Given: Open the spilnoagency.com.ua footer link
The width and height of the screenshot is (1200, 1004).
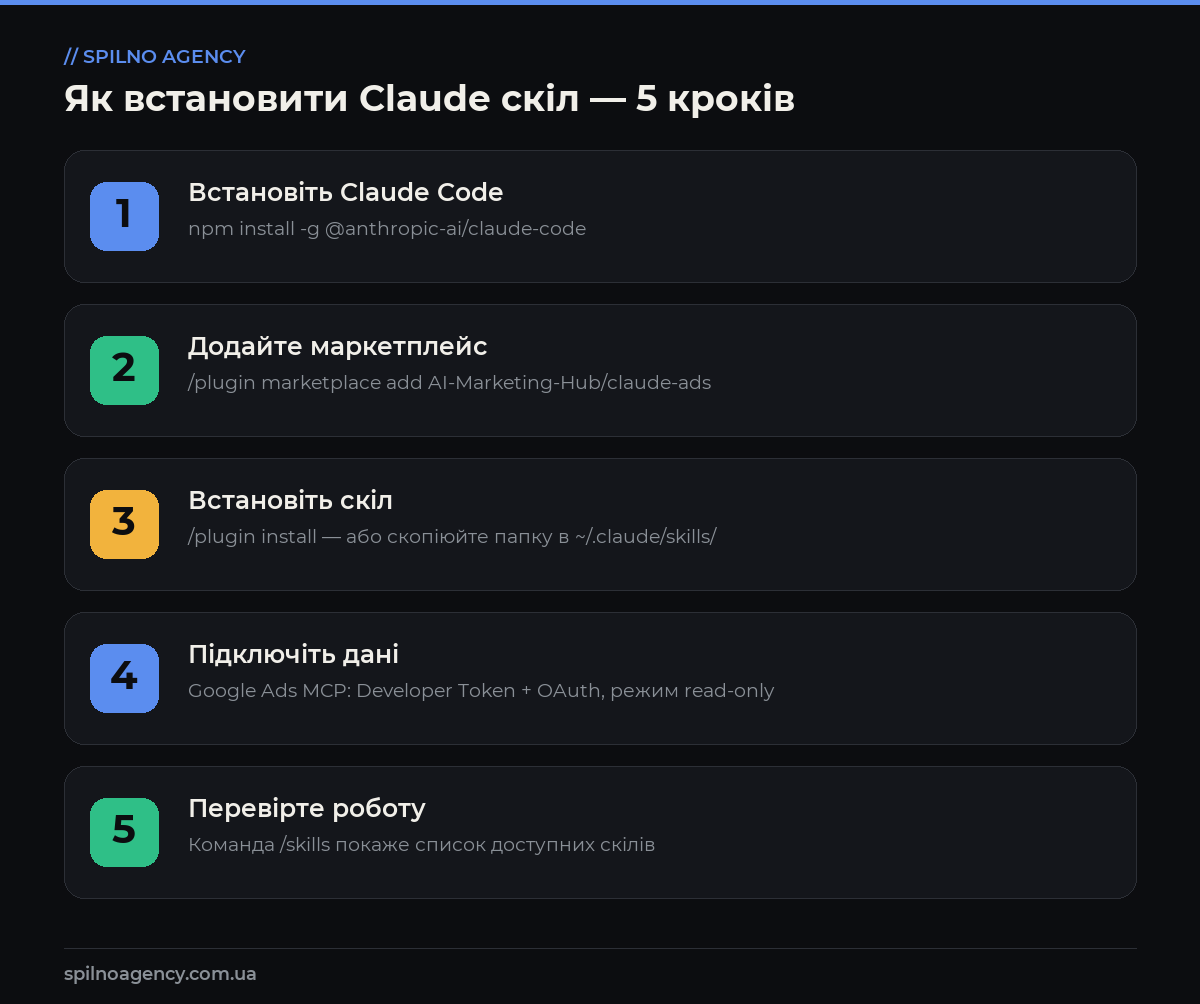Looking at the screenshot, I should (x=160, y=974).
